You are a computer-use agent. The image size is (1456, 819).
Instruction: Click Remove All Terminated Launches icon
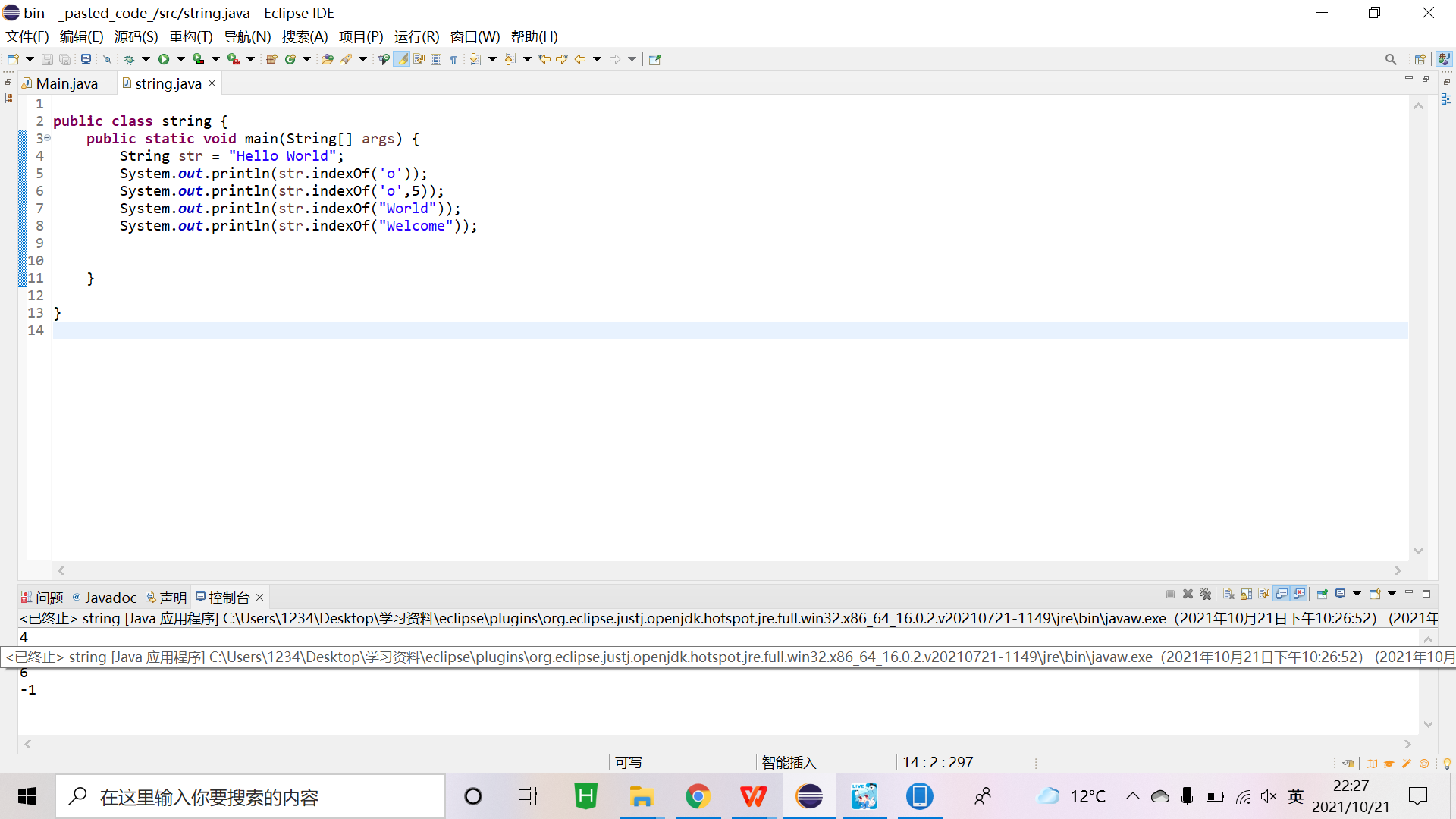[1205, 595]
